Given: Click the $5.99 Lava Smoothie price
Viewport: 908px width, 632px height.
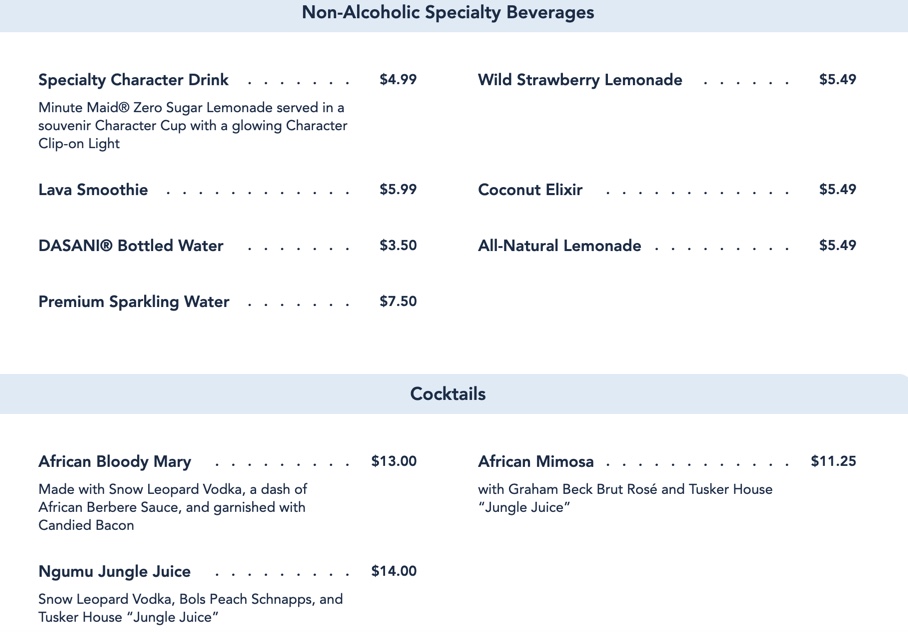Looking at the screenshot, I should click(398, 190).
